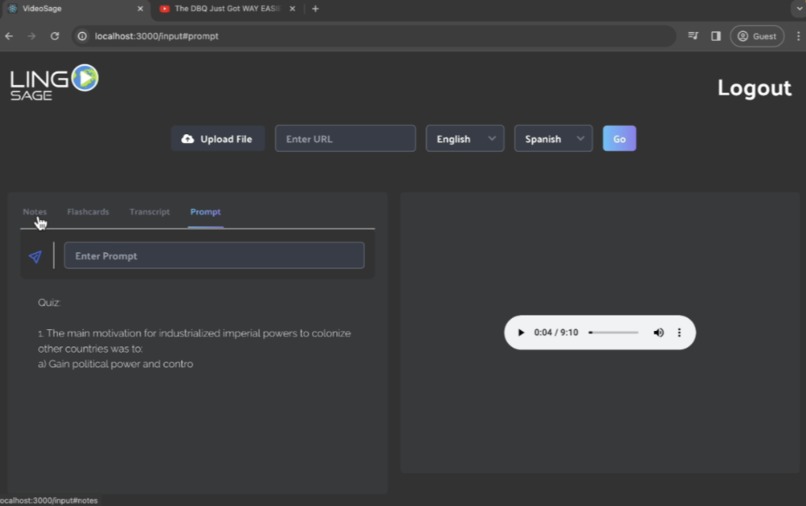Viewport: 806px width, 506px height.
Task: Close the DBQ YouTube tab
Action: (292, 9)
